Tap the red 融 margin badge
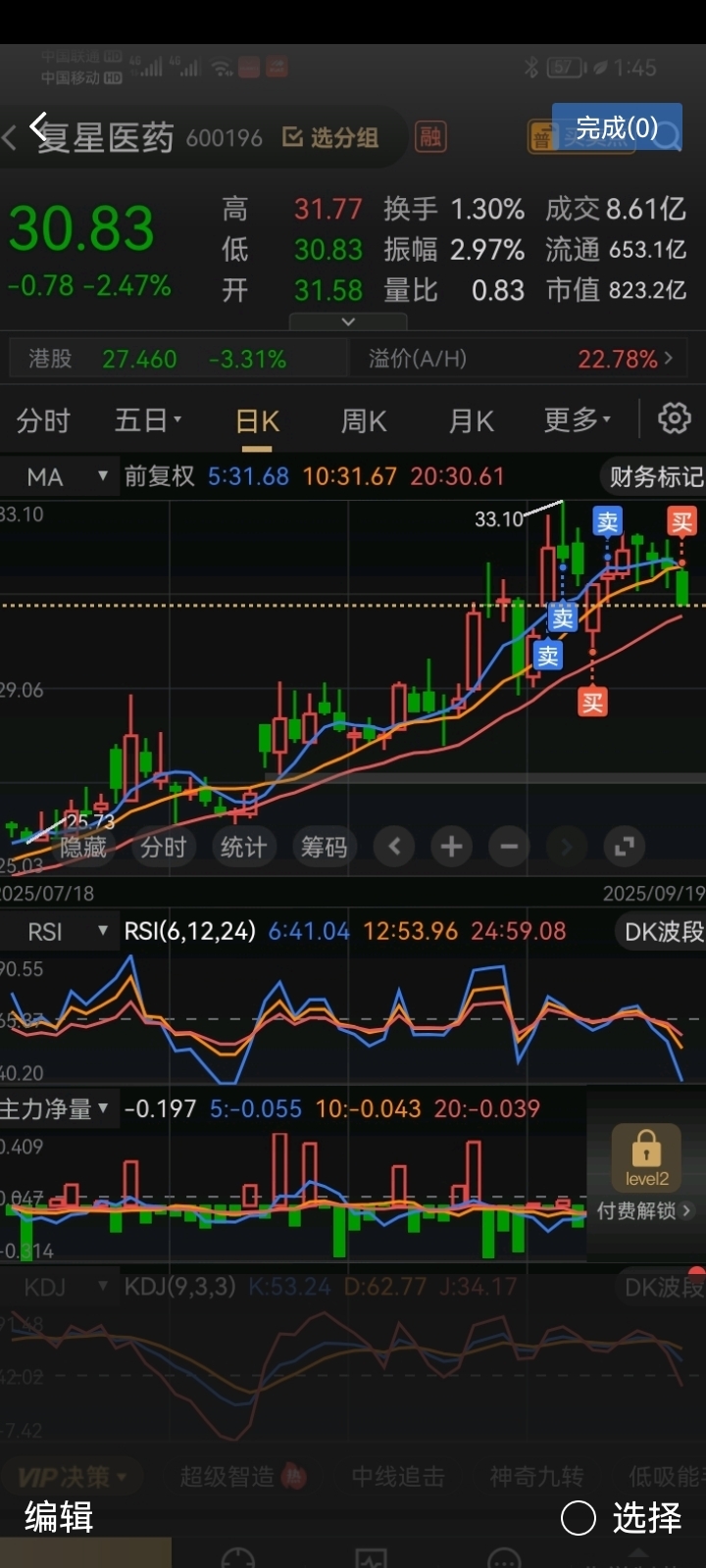Image resolution: width=706 pixels, height=1568 pixels. (430, 136)
